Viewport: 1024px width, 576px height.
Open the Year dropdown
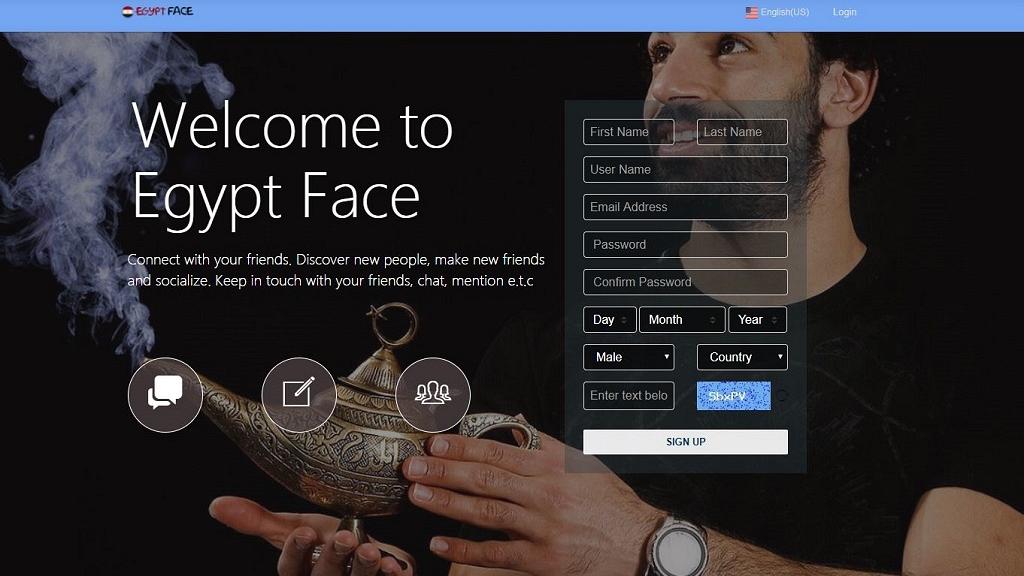[758, 319]
